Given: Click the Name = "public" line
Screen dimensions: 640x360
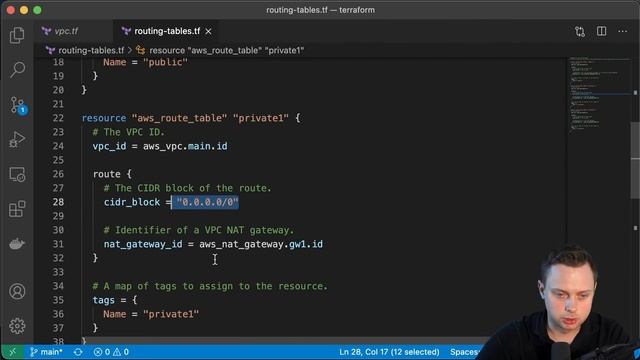Looking at the screenshot, I should coord(145,62).
